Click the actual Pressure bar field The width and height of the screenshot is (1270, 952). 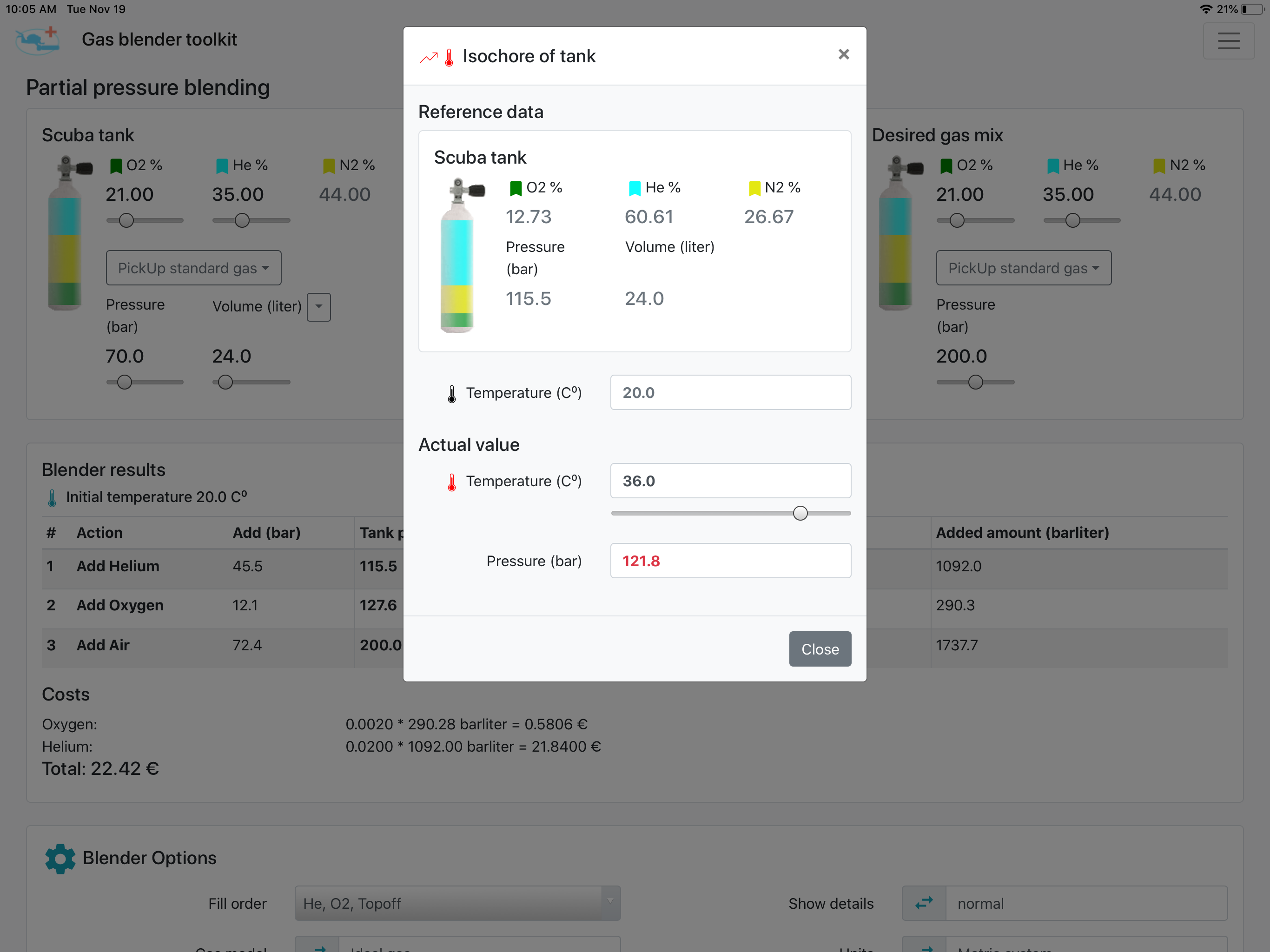(730, 561)
